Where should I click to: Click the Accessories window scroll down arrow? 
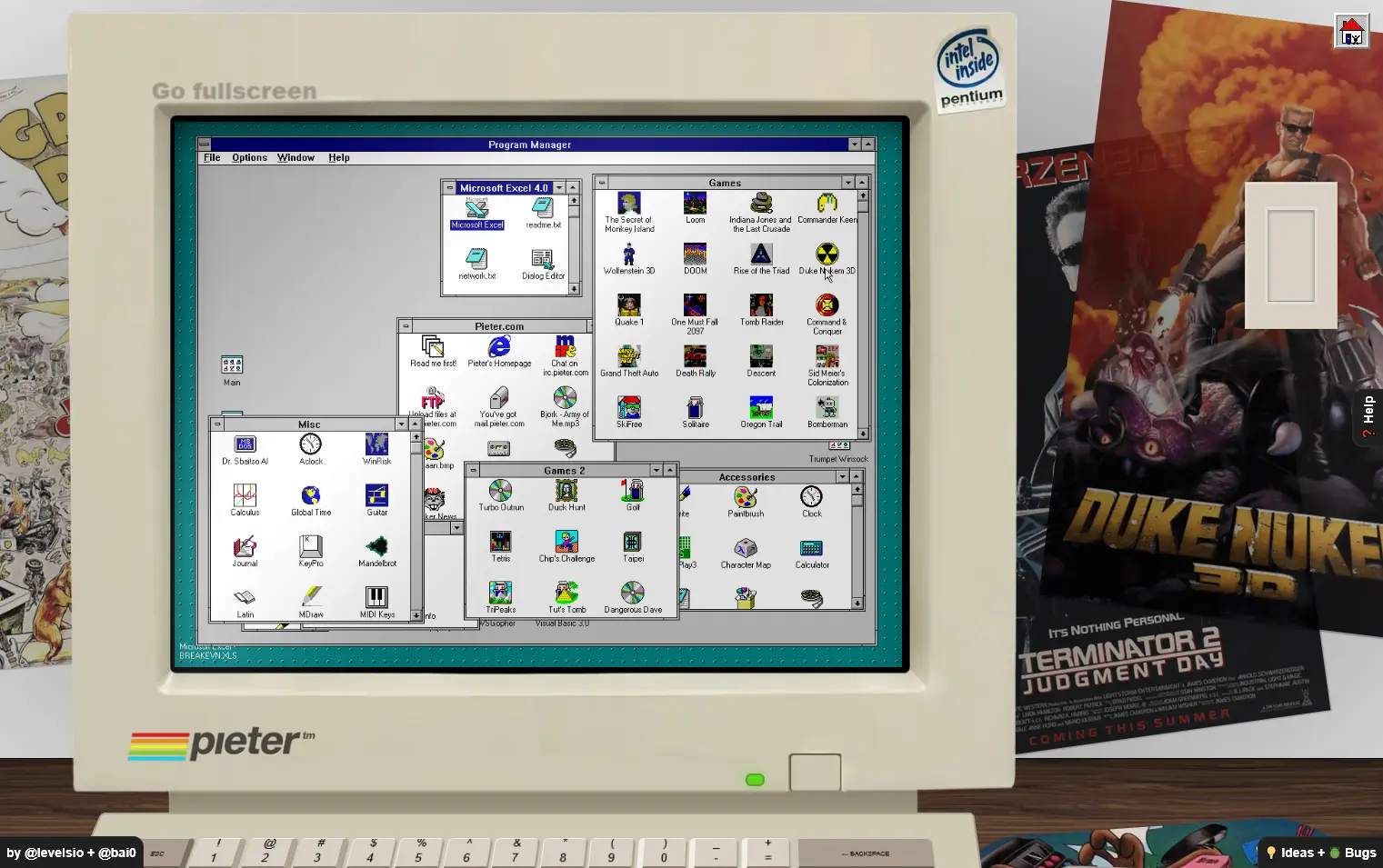[857, 603]
